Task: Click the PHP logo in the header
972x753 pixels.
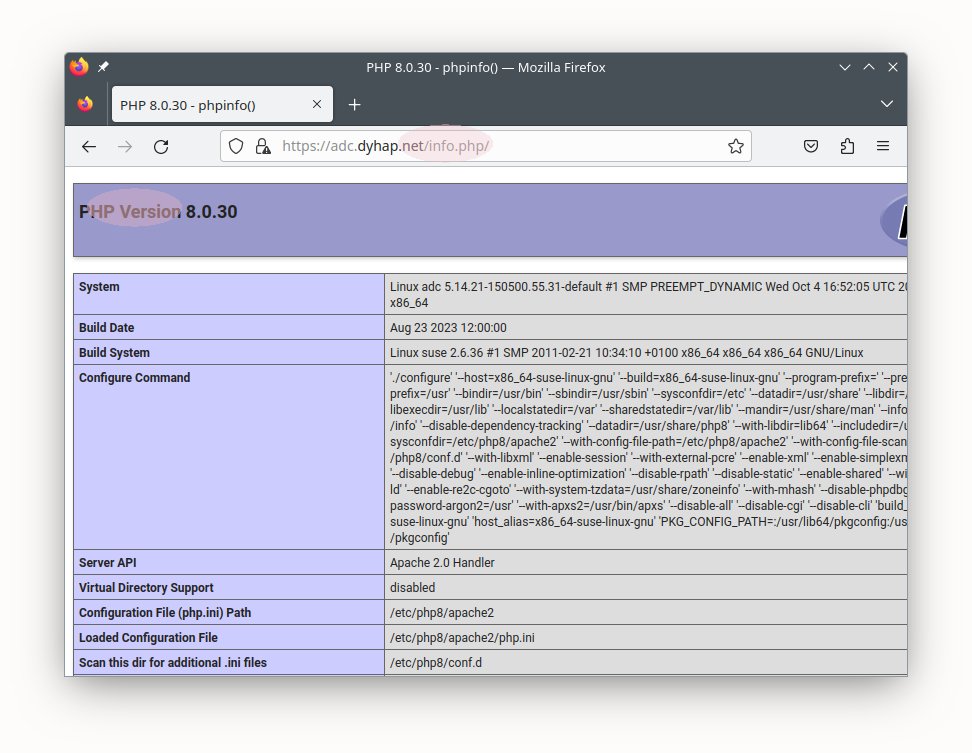Action: coord(895,220)
